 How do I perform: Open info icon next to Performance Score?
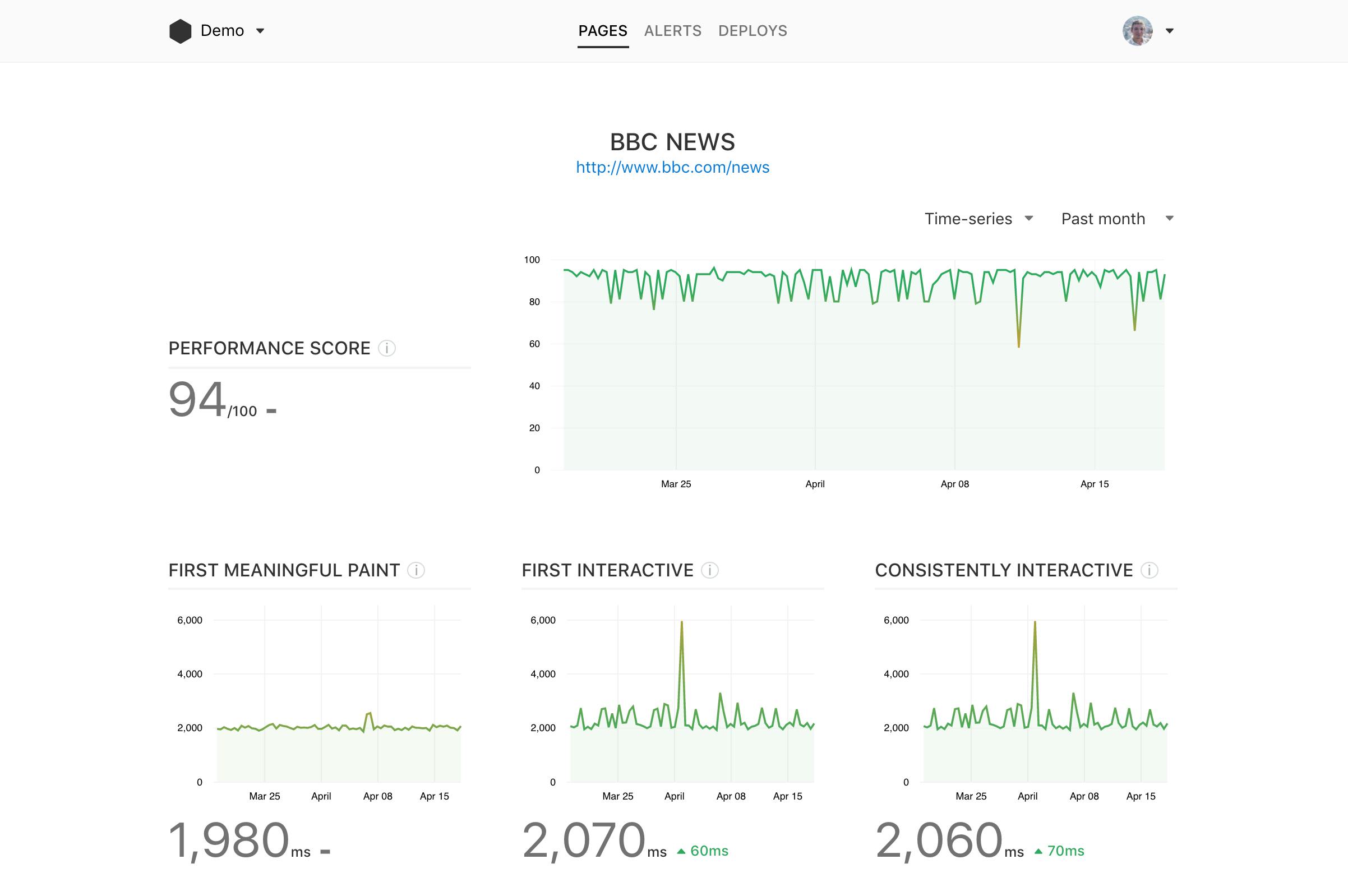tap(387, 348)
